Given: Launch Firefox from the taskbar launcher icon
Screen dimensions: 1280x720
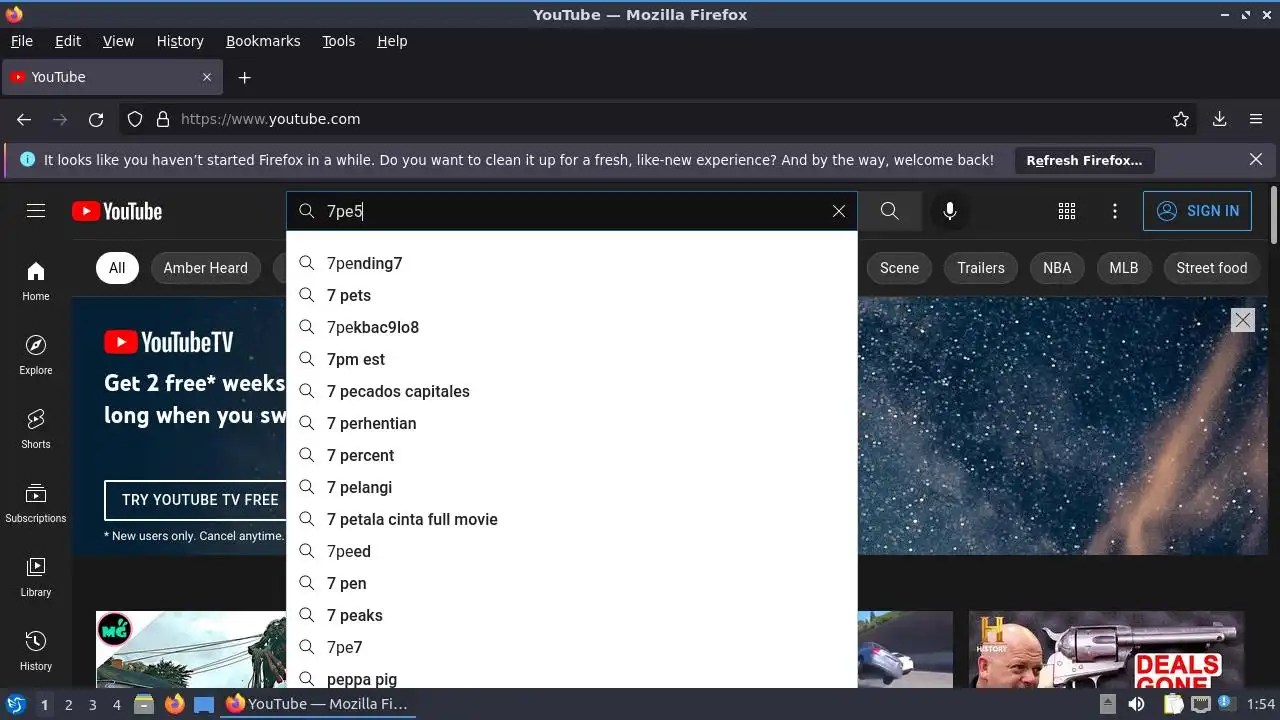Looking at the screenshot, I should tap(174, 704).
